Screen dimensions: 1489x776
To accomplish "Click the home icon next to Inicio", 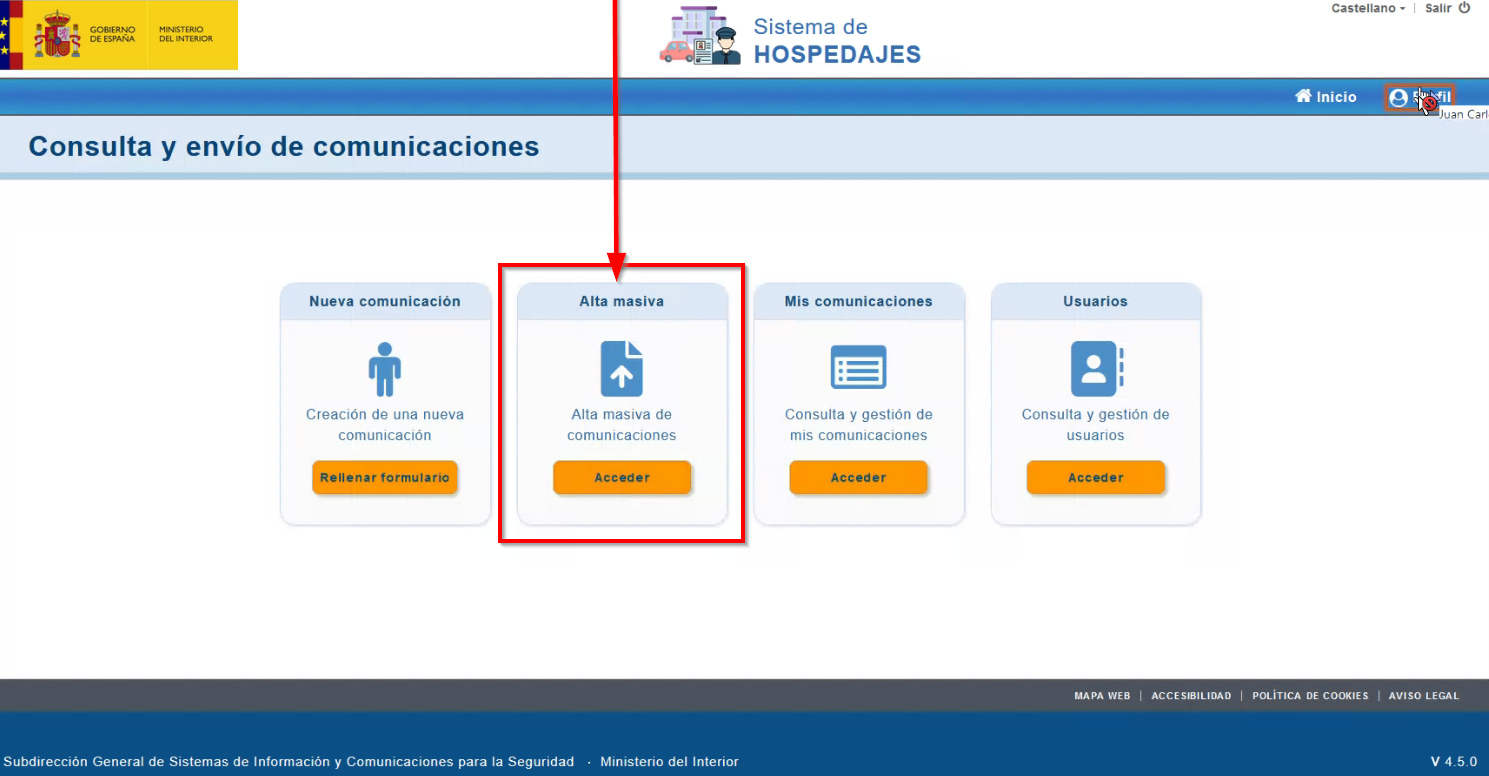I will click(x=1303, y=96).
